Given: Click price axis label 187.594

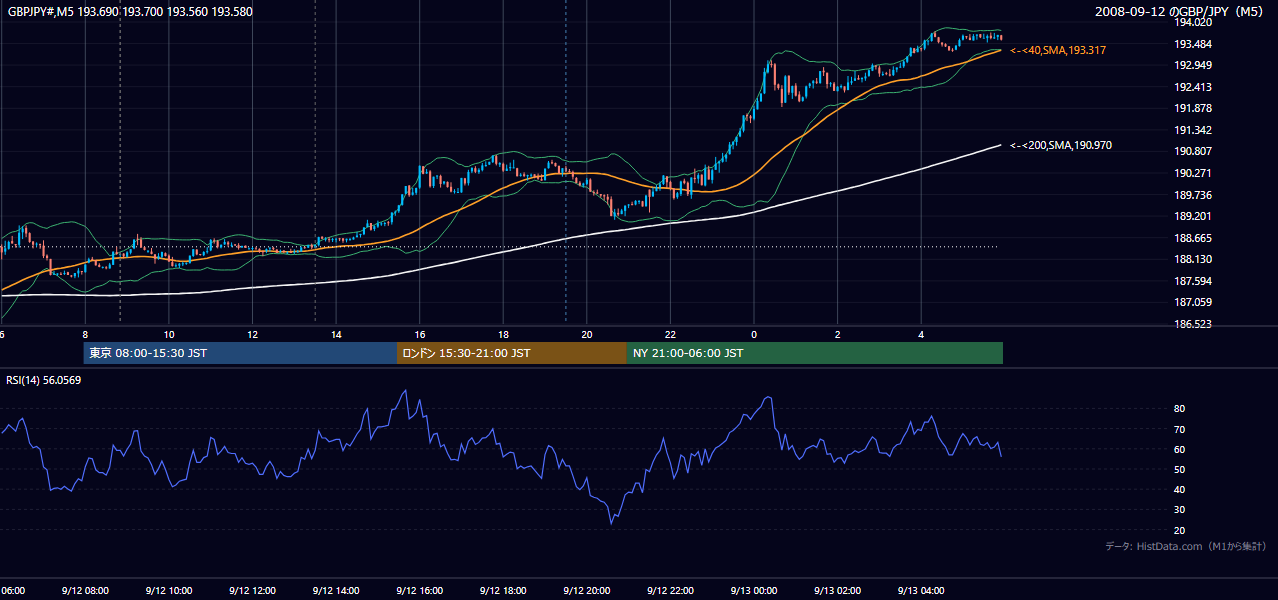Looking at the screenshot, I should pos(1193,281).
